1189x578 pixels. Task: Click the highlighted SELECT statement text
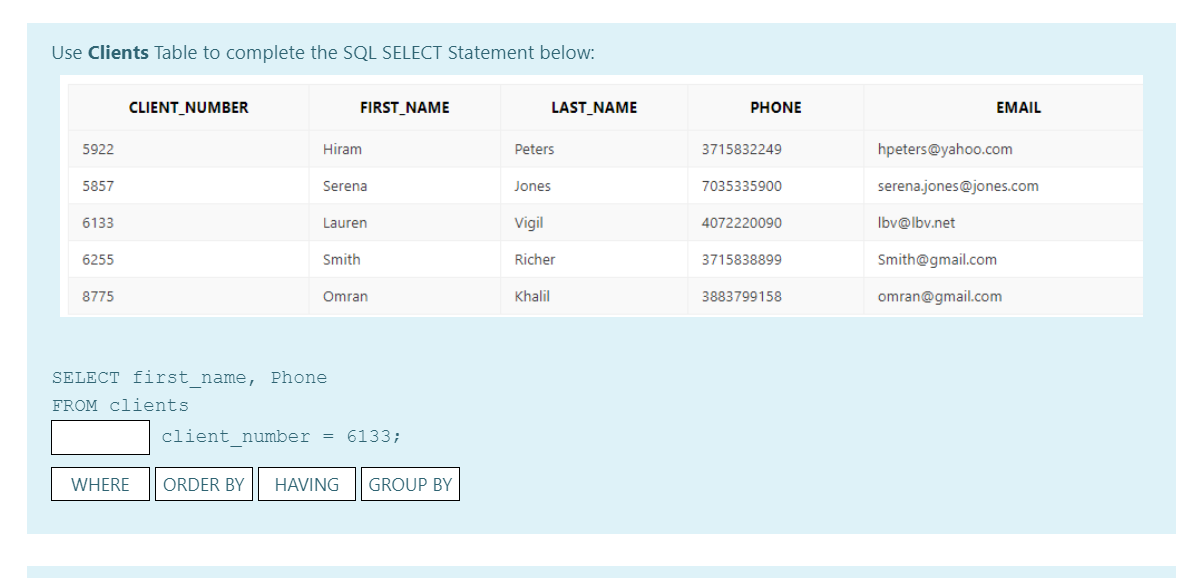(x=190, y=377)
